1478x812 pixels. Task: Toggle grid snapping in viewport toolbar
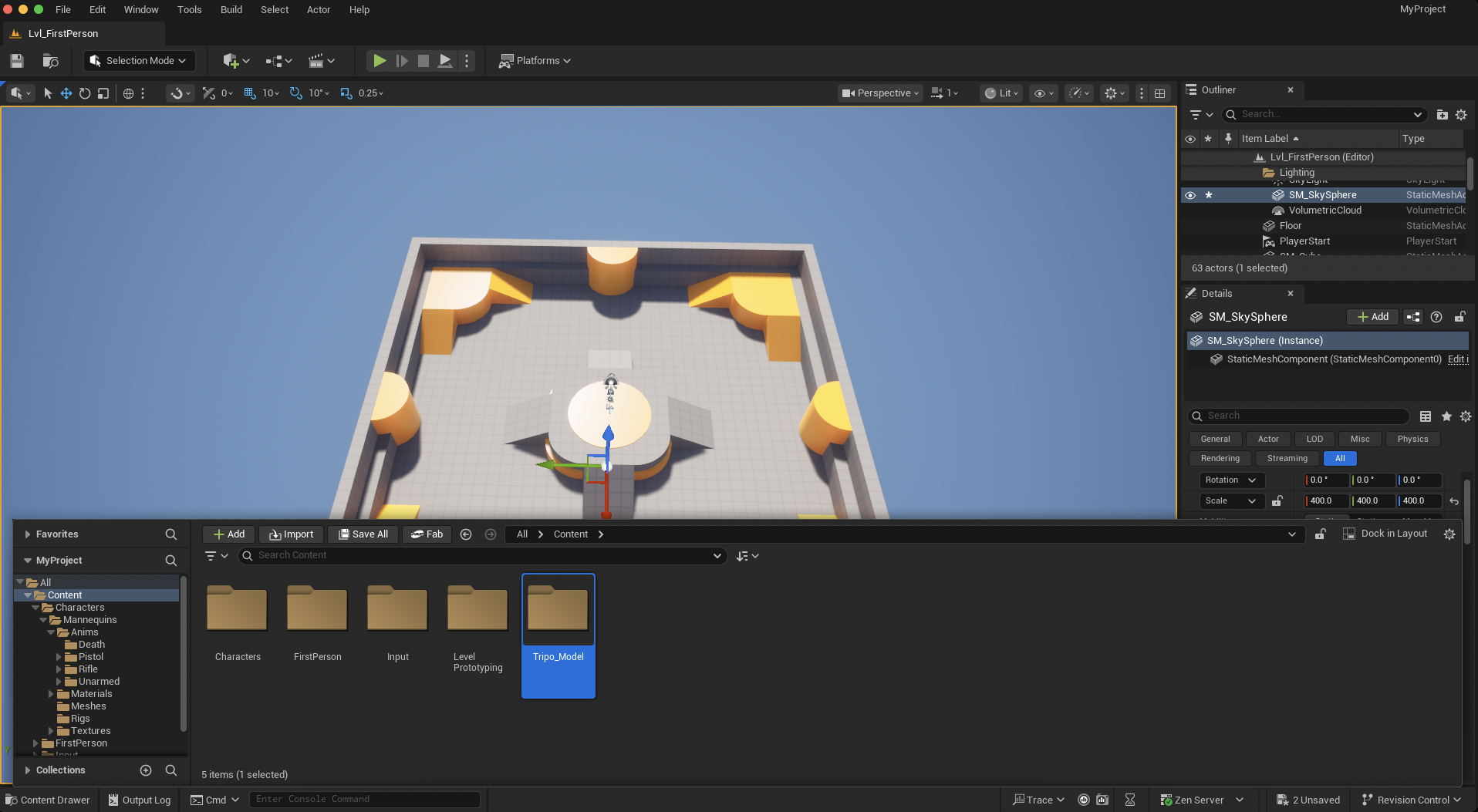coord(250,93)
